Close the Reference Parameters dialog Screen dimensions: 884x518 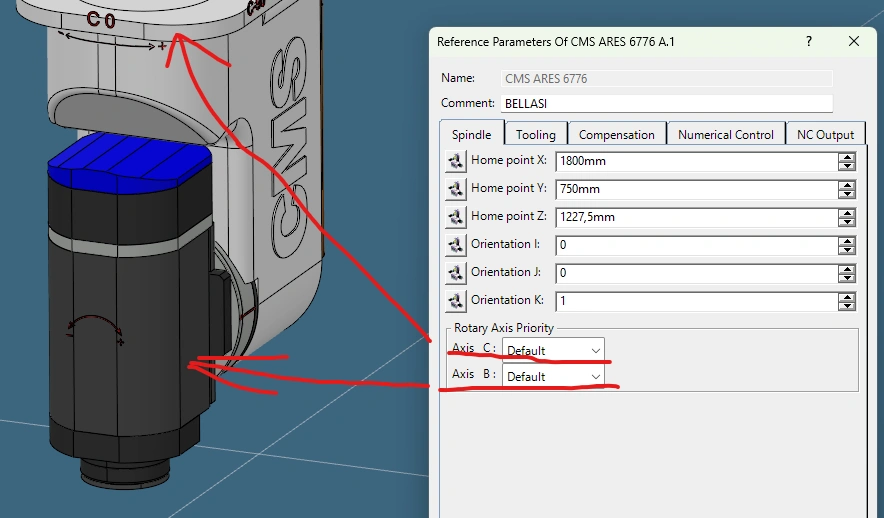coord(854,41)
